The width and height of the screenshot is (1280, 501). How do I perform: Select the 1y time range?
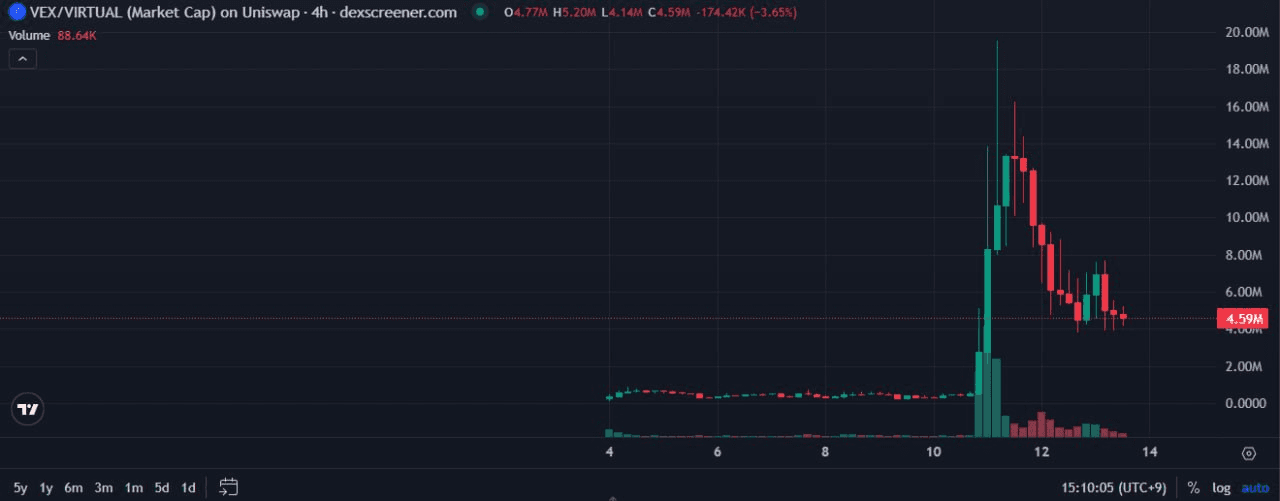click(x=46, y=488)
